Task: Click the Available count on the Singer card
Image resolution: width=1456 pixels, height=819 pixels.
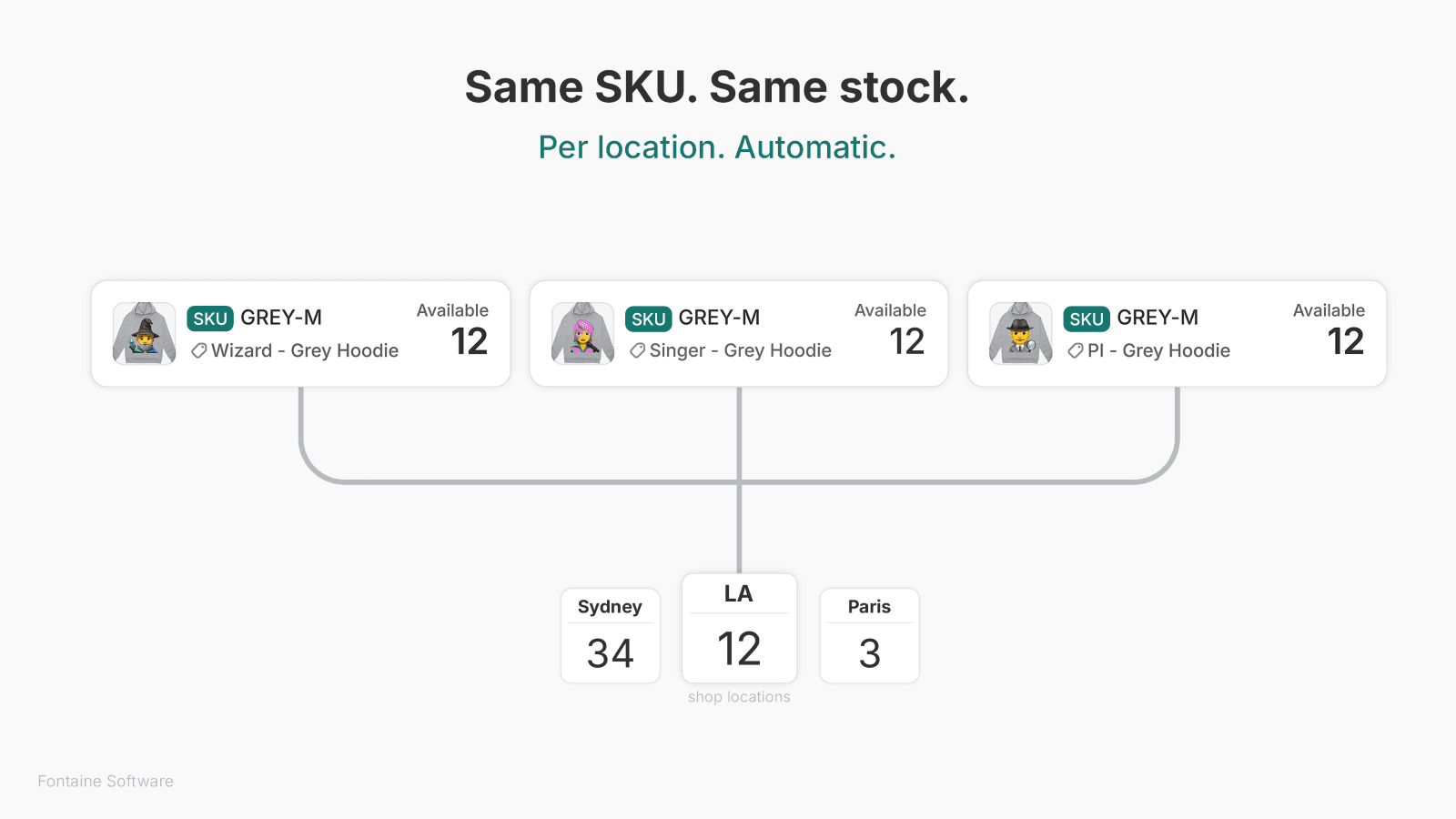Action: (x=906, y=342)
